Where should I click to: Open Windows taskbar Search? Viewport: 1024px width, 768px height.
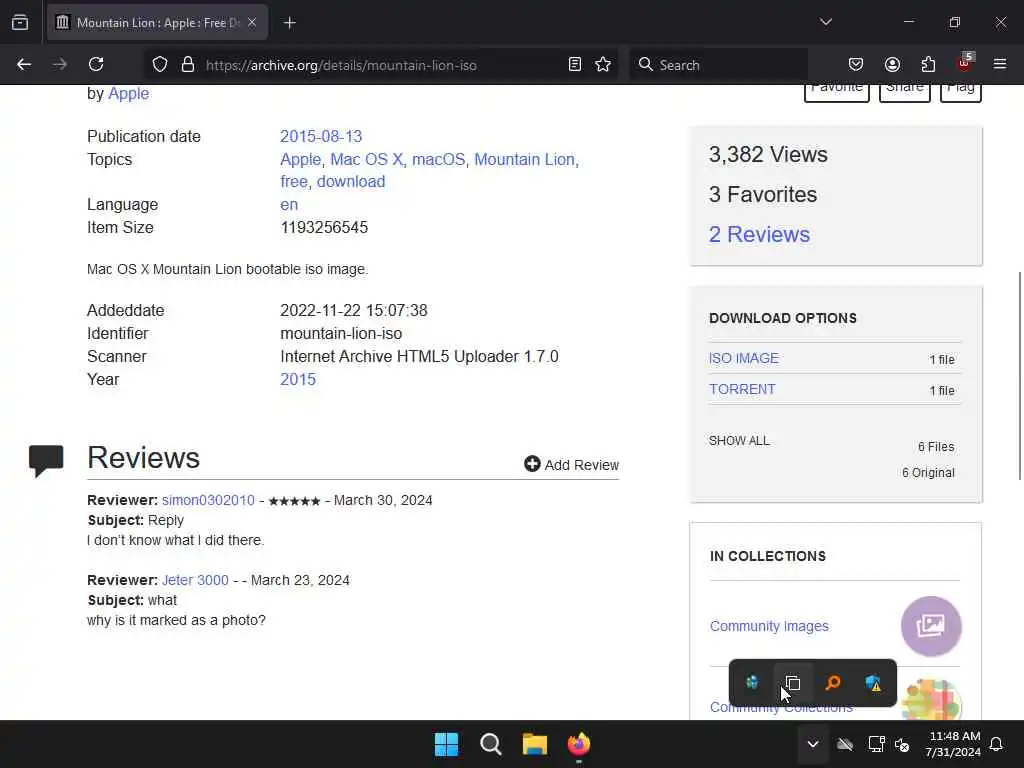coord(490,744)
